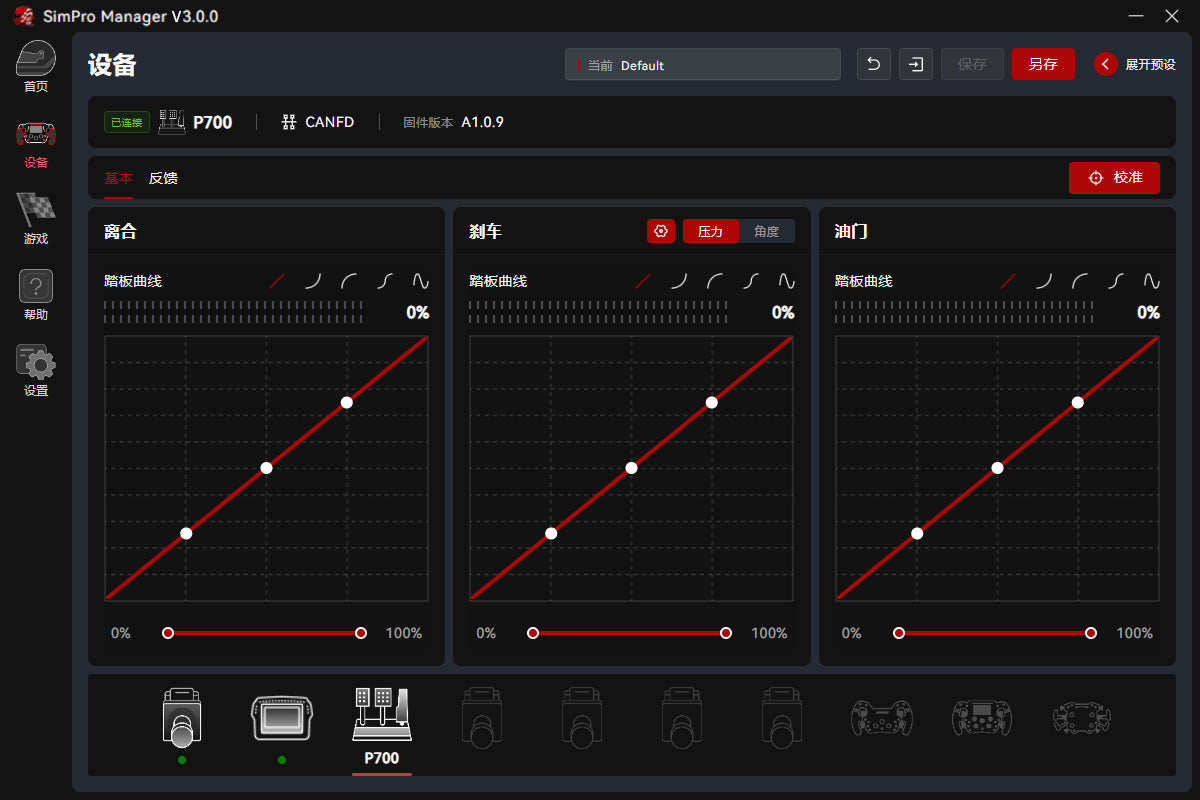Switch brake mode to 压力 pressure
The height and width of the screenshot is (800, 1200).
710,231
